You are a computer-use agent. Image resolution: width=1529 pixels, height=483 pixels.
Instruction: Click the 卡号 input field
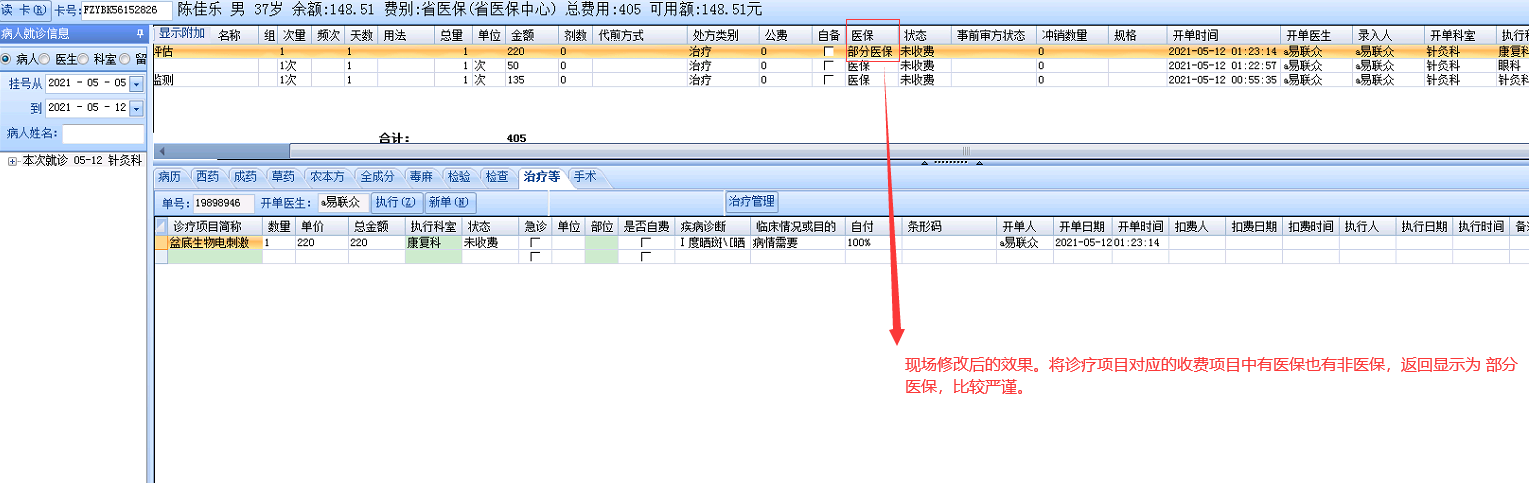click(x=126, y=9)
